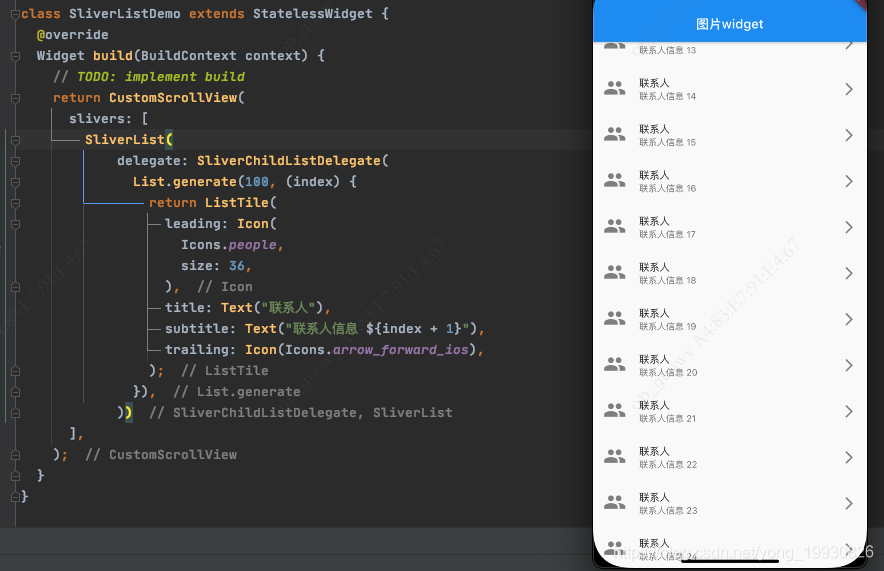Tap the people icon beside 联系人信息 18
Viewport: 884px width, 571px height.
click(x=615, y=273)
